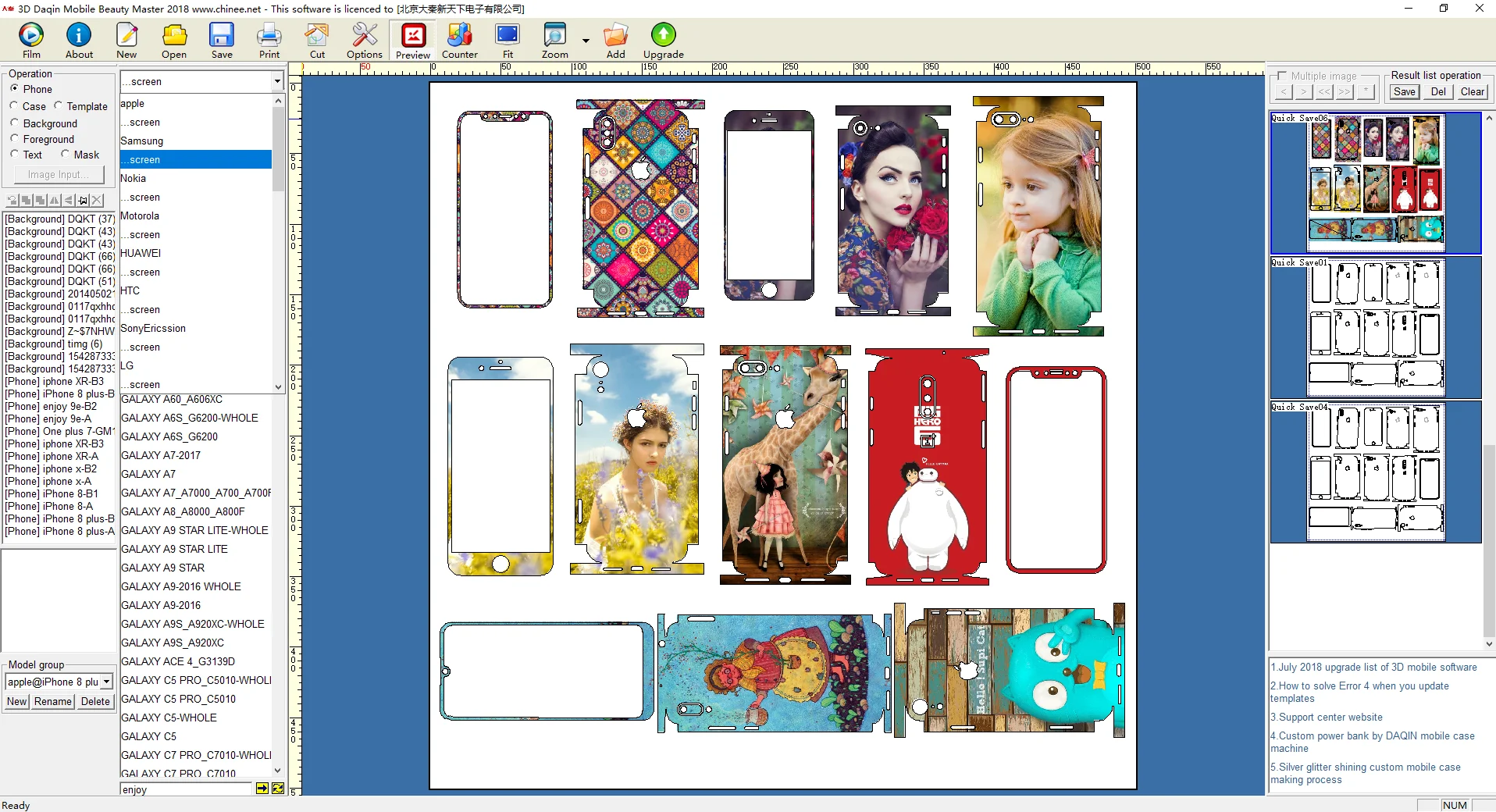This screenshot has width=1496, height=812.
Task: Select GALAXY A7-2017 from the model list
Action: 161,455
